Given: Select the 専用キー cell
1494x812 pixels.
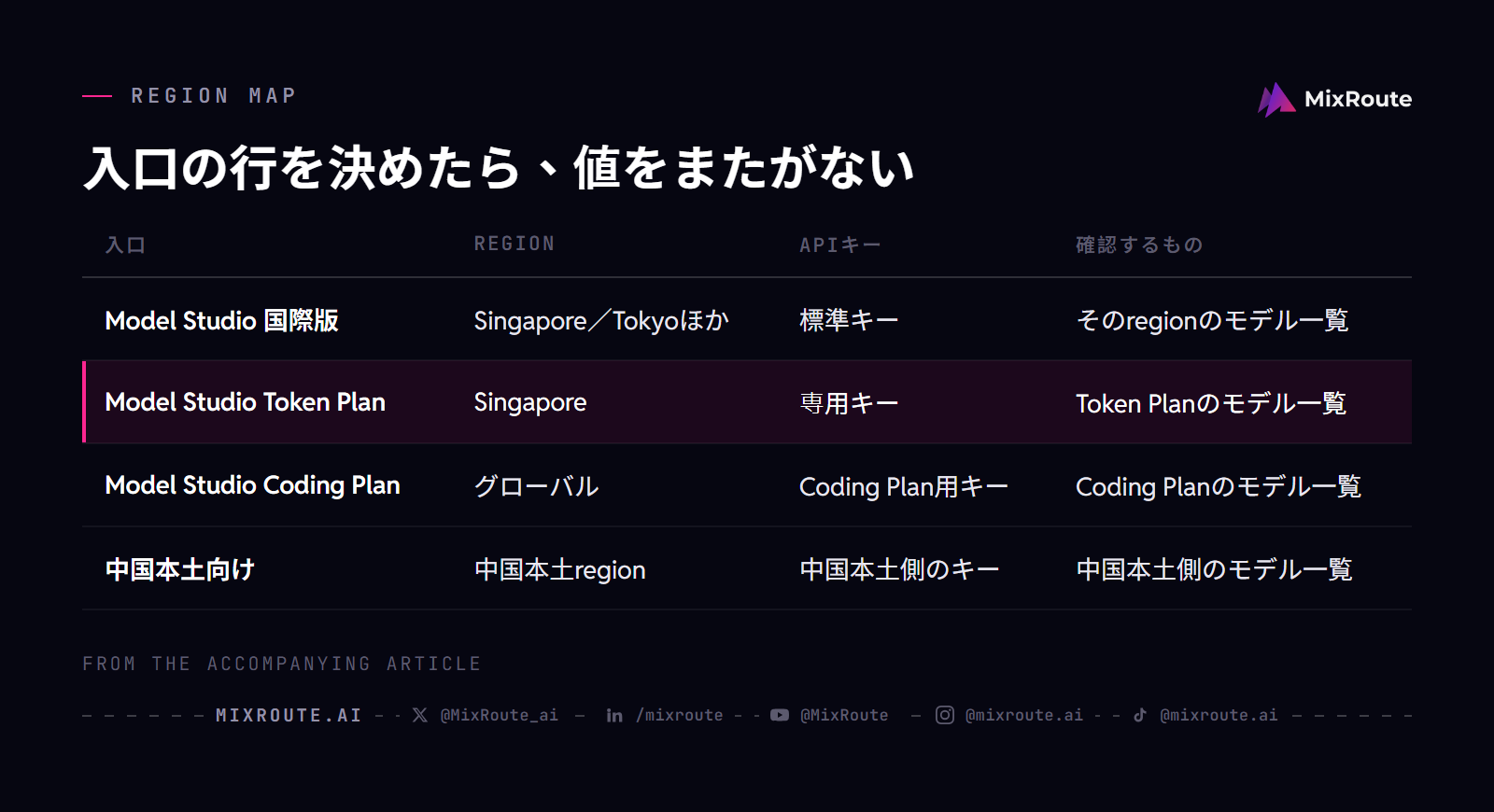Looking at the screenshot, I should 849,403.
